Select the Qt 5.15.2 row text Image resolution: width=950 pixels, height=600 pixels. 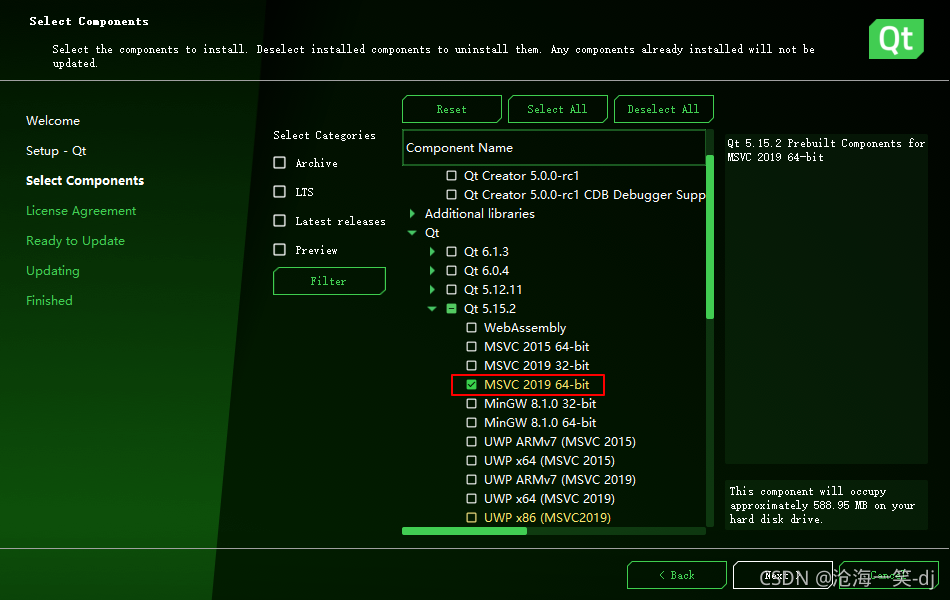click(x=490, y=308)
